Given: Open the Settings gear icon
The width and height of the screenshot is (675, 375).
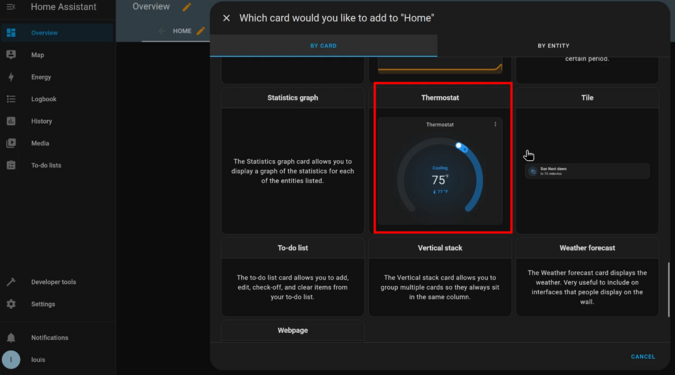Looking at the screenshot, I should 11,304.
